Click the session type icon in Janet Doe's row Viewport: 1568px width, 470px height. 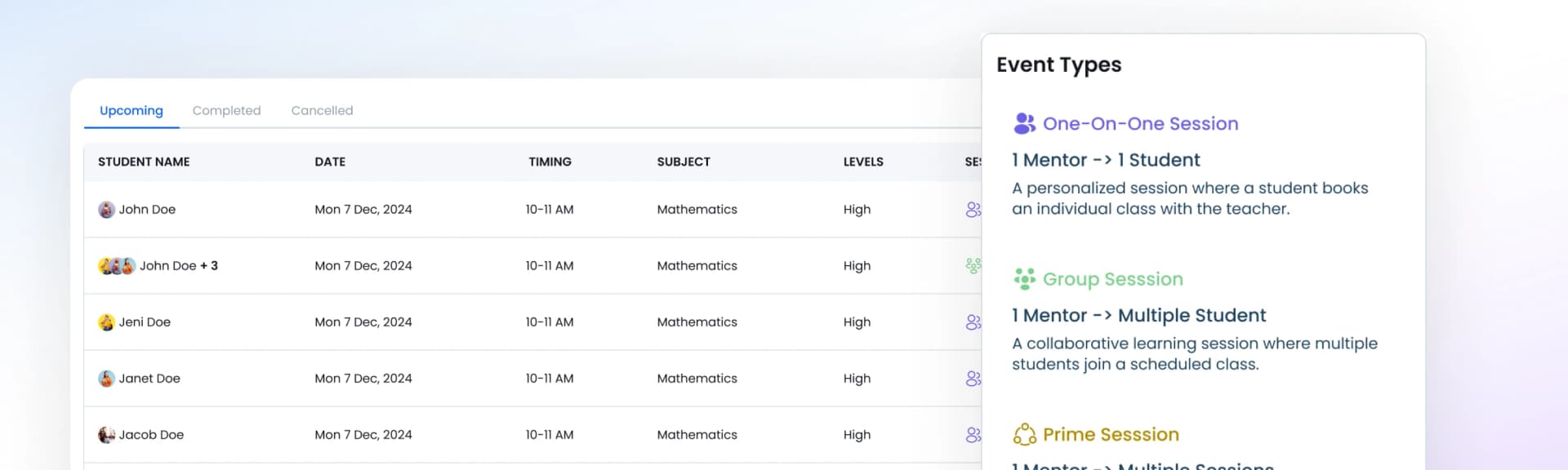click(x=973, y=379)
